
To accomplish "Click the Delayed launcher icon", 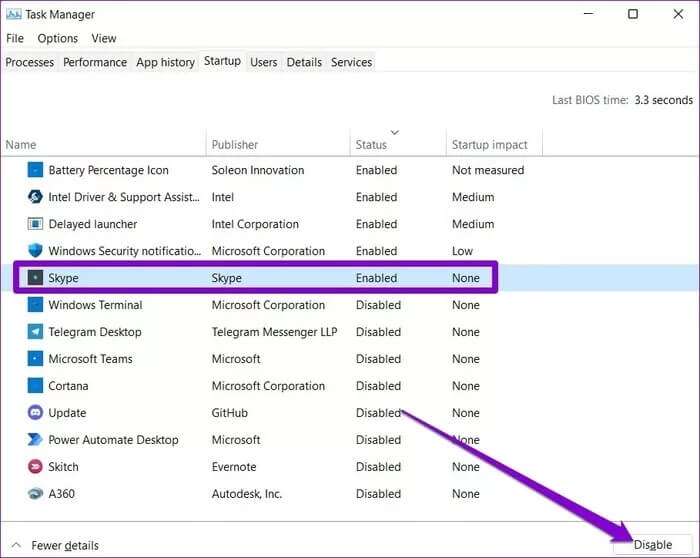I will [35, 224].
